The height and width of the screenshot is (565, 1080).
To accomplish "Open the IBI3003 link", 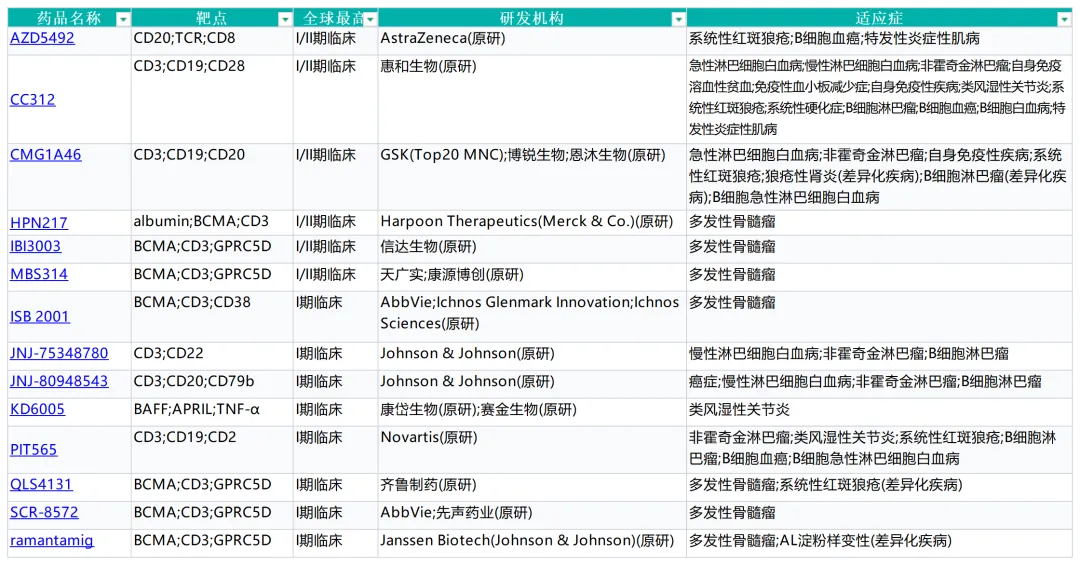I will click(x=36, y=246).
